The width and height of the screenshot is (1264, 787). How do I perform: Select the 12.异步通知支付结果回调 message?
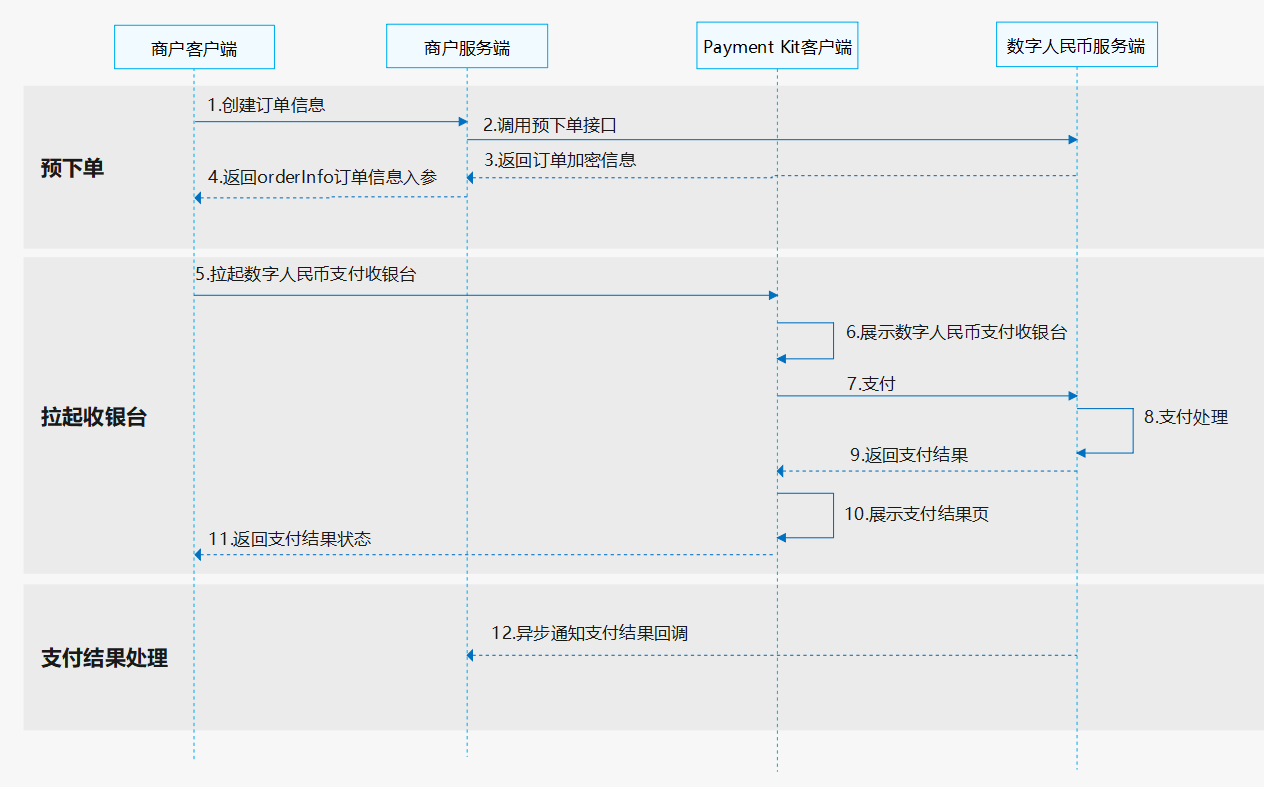(589, 634)
